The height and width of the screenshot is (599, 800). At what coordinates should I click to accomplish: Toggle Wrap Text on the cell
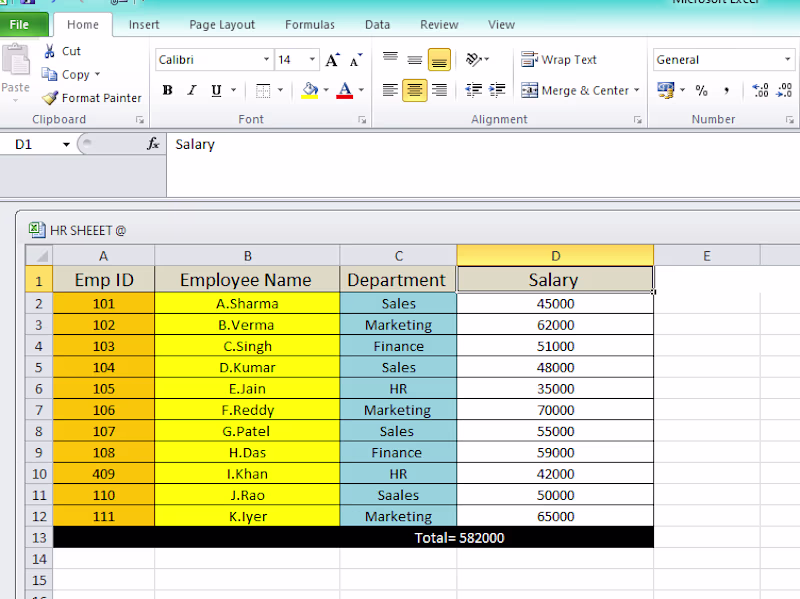(x=559, y=60)
